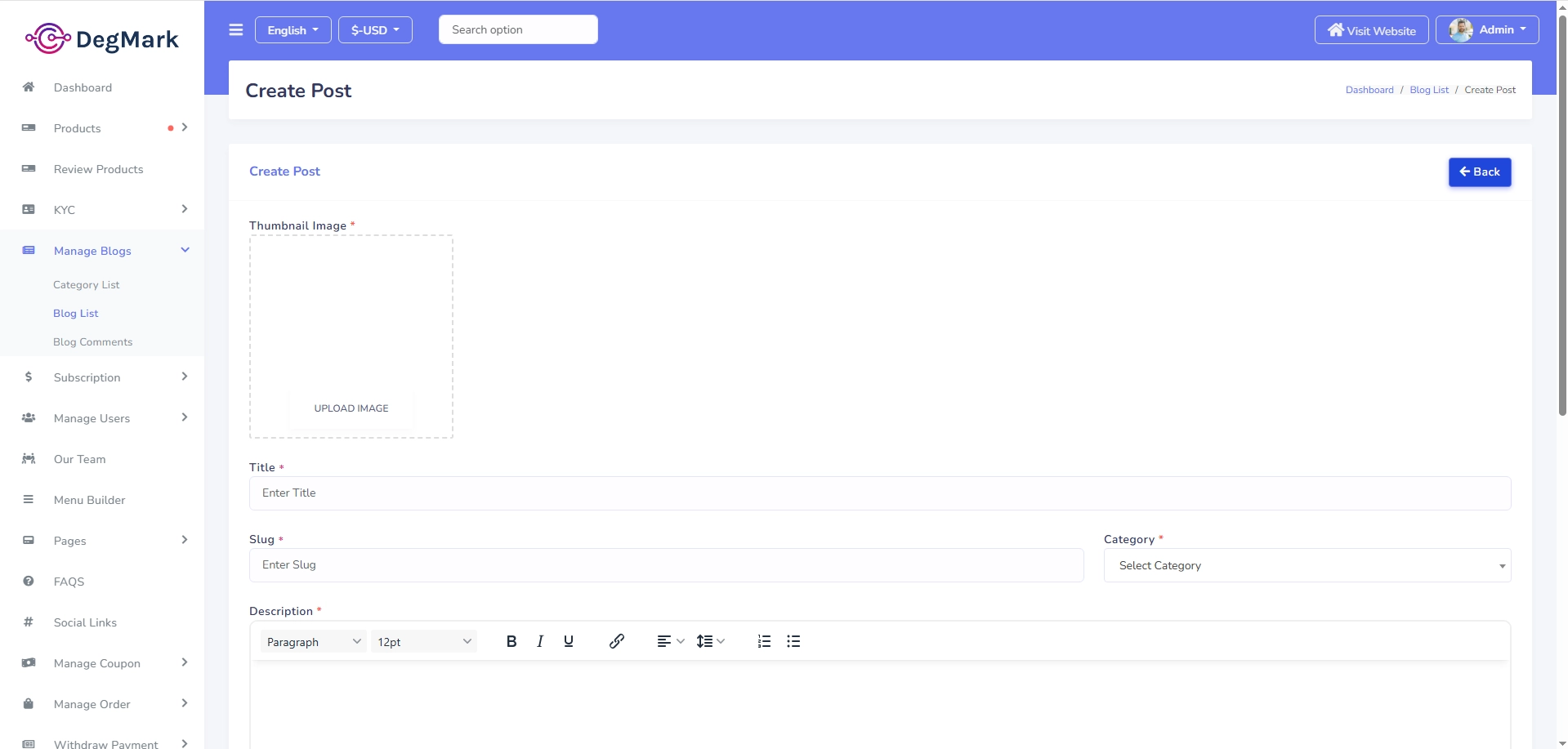Click the Visit Website button

pyautogui.click(x=1371, y=30)
